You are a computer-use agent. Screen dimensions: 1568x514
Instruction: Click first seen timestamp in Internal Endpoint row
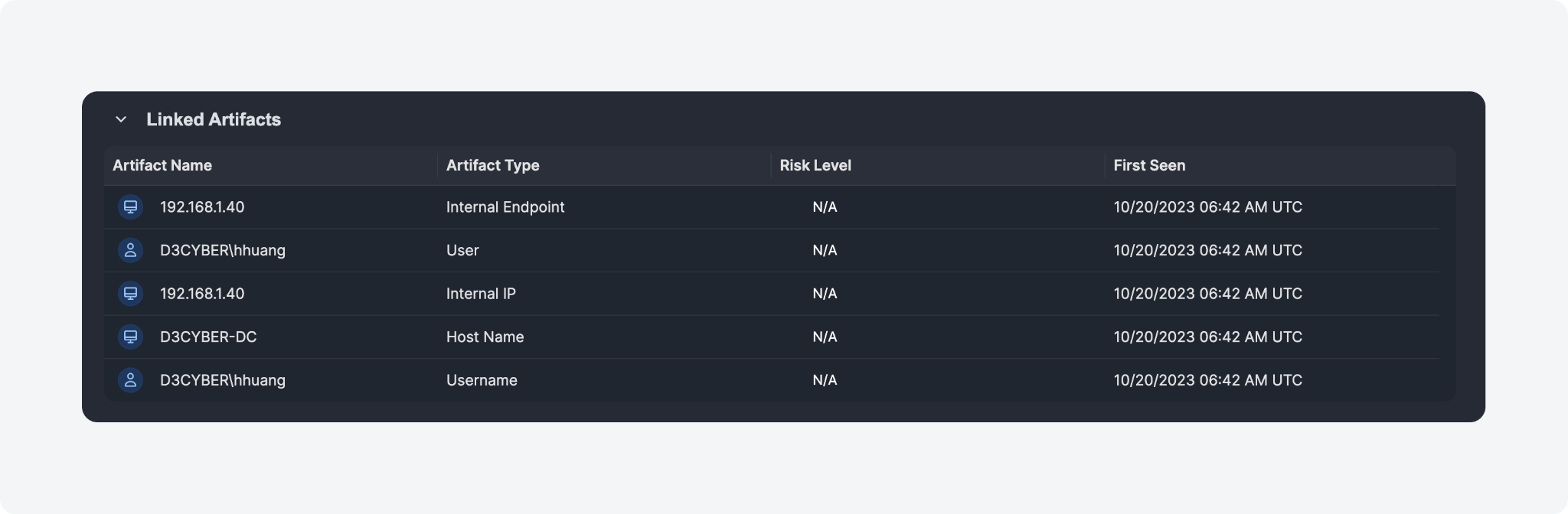tap(1207, 207)
